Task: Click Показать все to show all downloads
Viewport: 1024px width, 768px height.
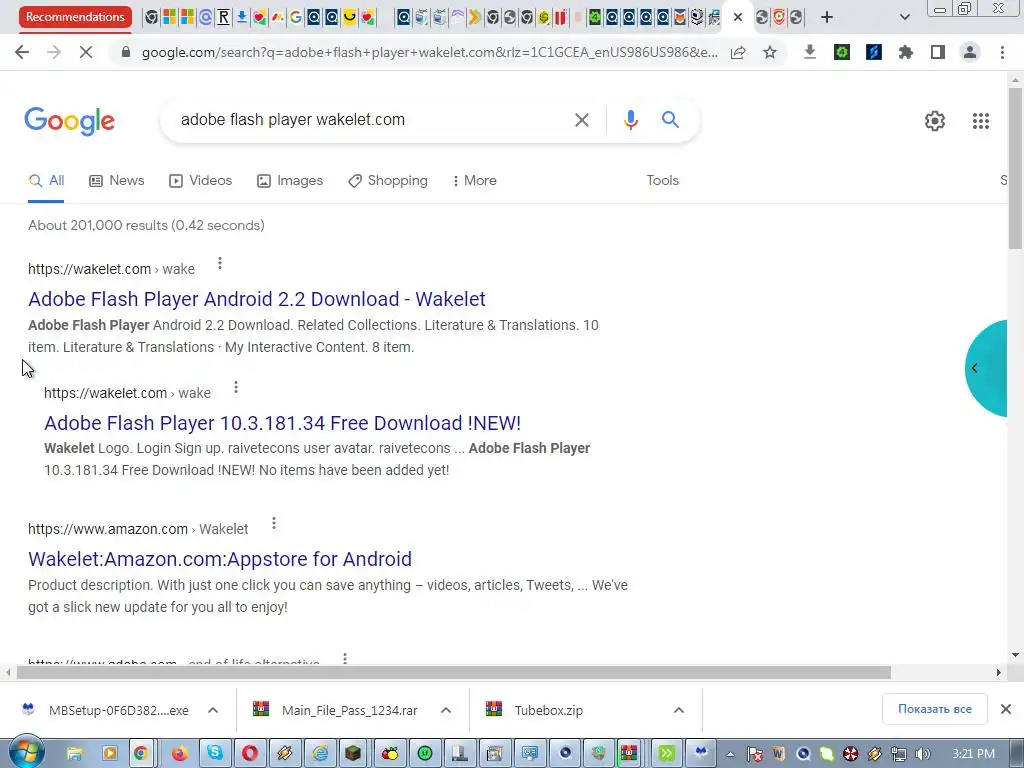Action: [x=935, y=709]
